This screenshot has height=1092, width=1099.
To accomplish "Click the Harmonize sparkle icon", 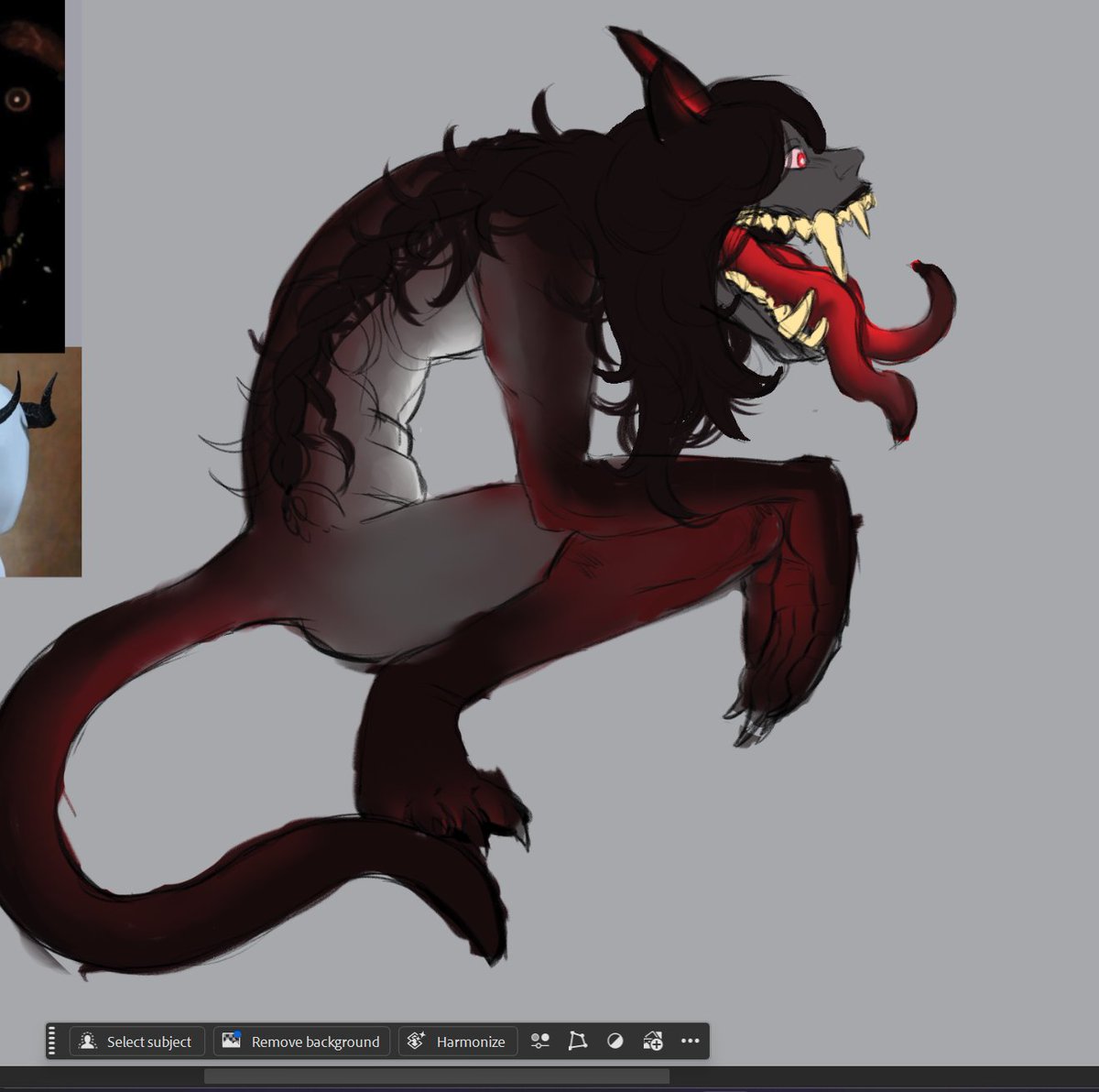I will click(418, 1041).
